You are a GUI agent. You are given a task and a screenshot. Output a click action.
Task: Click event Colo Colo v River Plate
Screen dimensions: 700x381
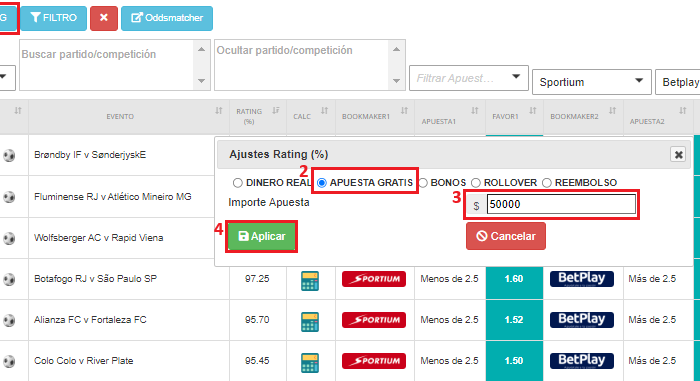click(x=83, y=361)
